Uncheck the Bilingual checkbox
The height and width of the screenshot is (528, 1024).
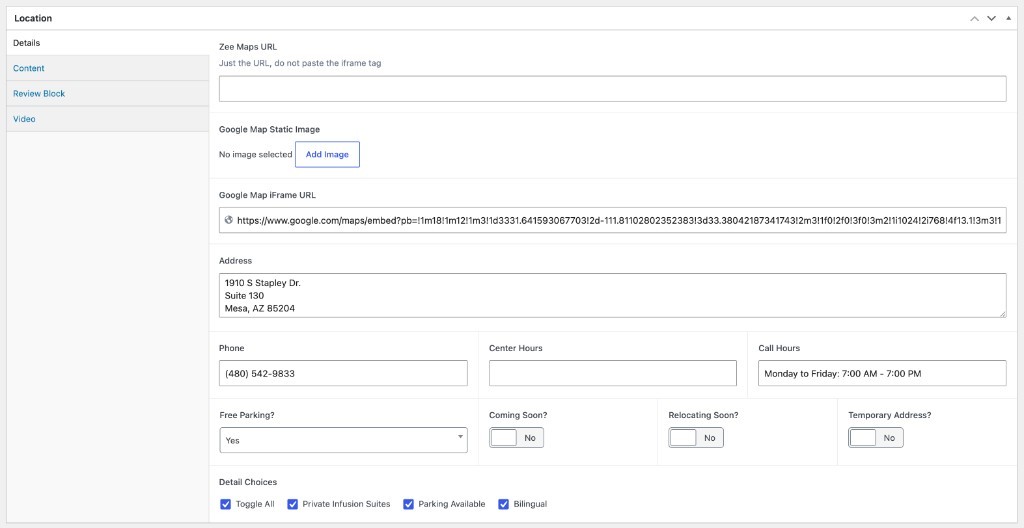tap(504, 504)
